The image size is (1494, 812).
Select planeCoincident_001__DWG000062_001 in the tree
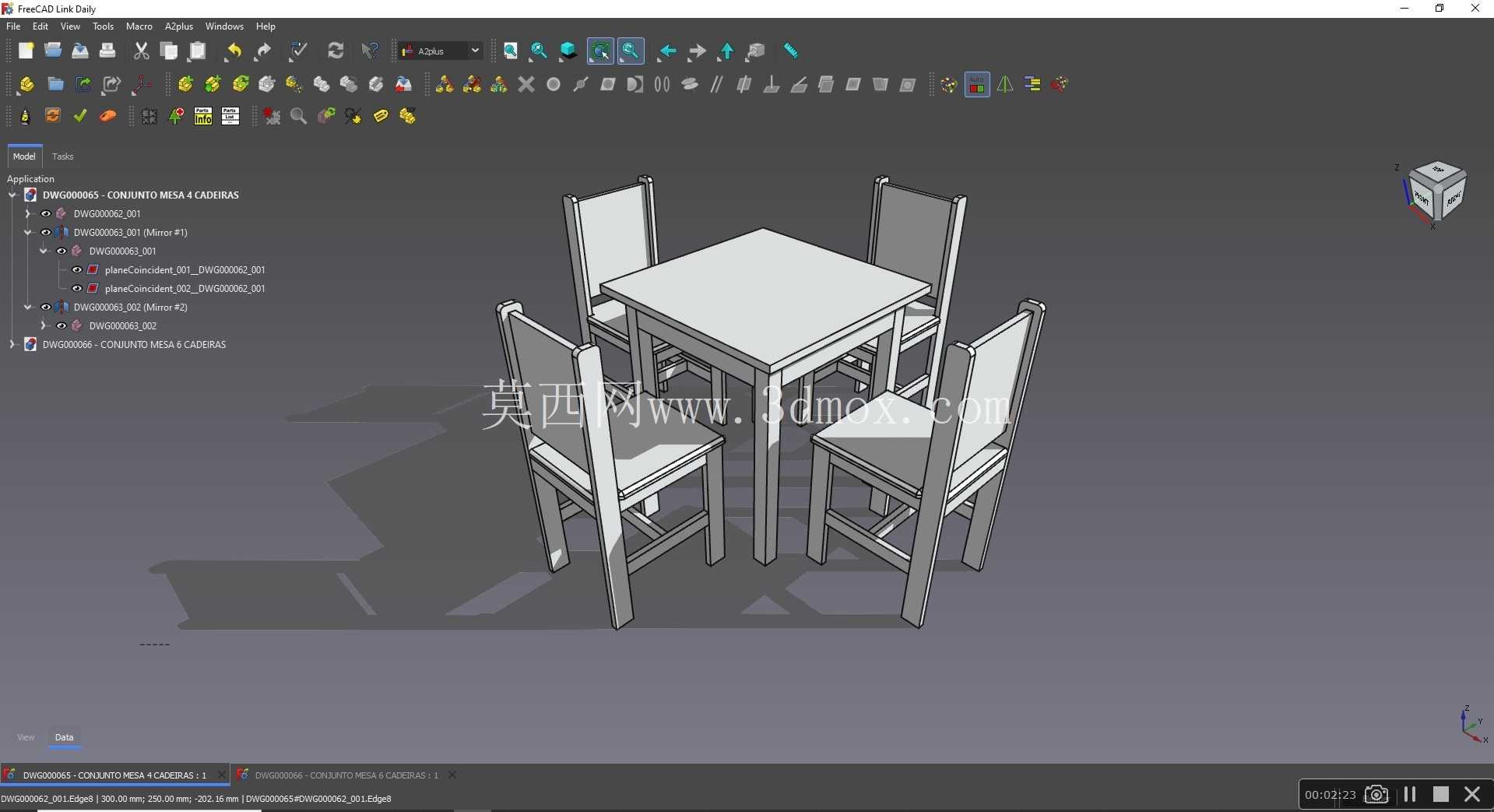(185, 269)
